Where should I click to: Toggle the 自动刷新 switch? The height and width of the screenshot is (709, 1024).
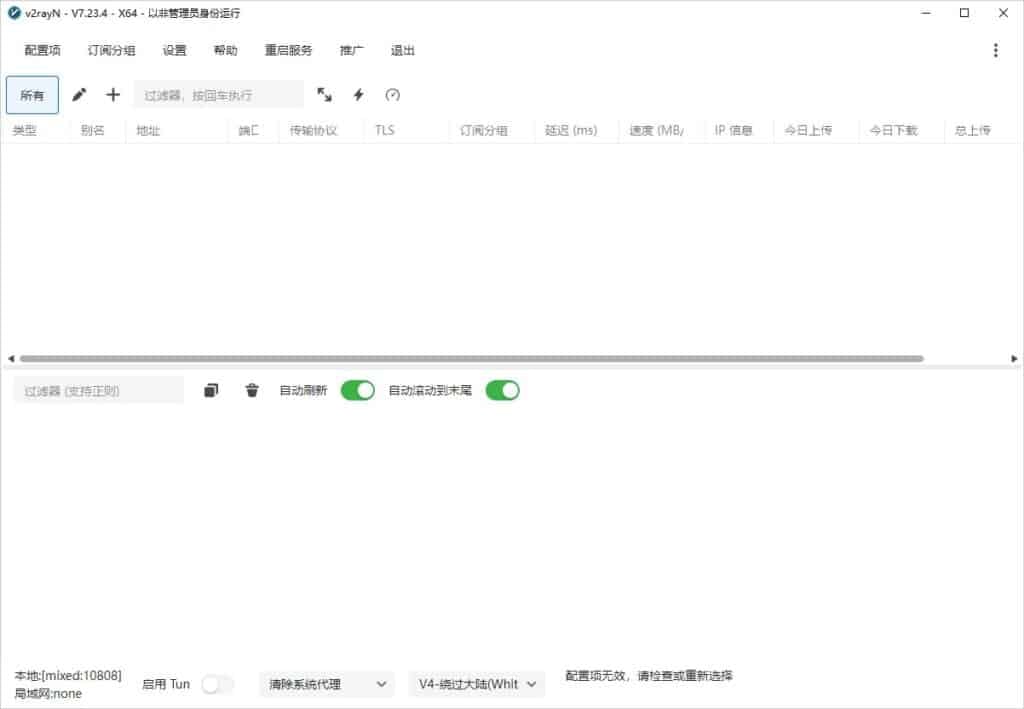[358, 390]
